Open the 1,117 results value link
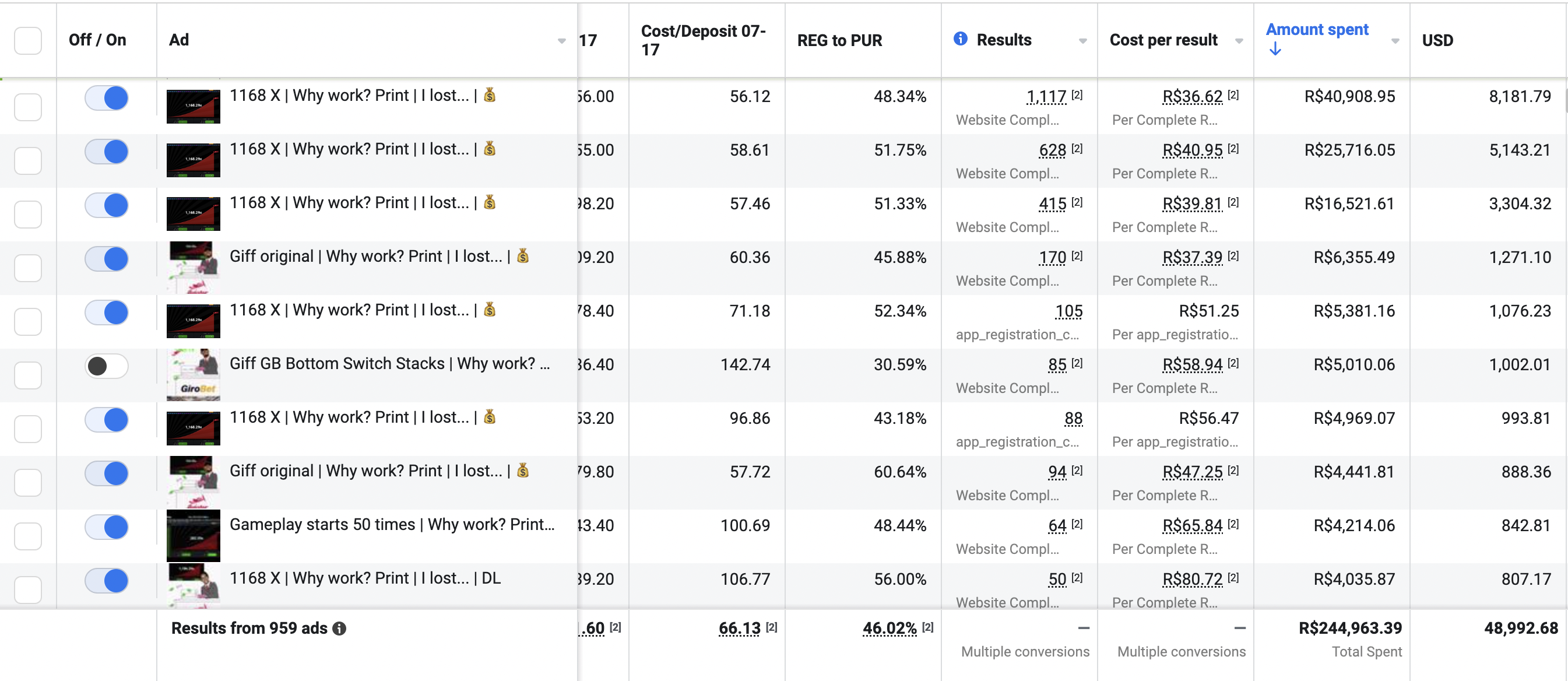This screenshot has height=681, width=1568. coord(1046,96)
